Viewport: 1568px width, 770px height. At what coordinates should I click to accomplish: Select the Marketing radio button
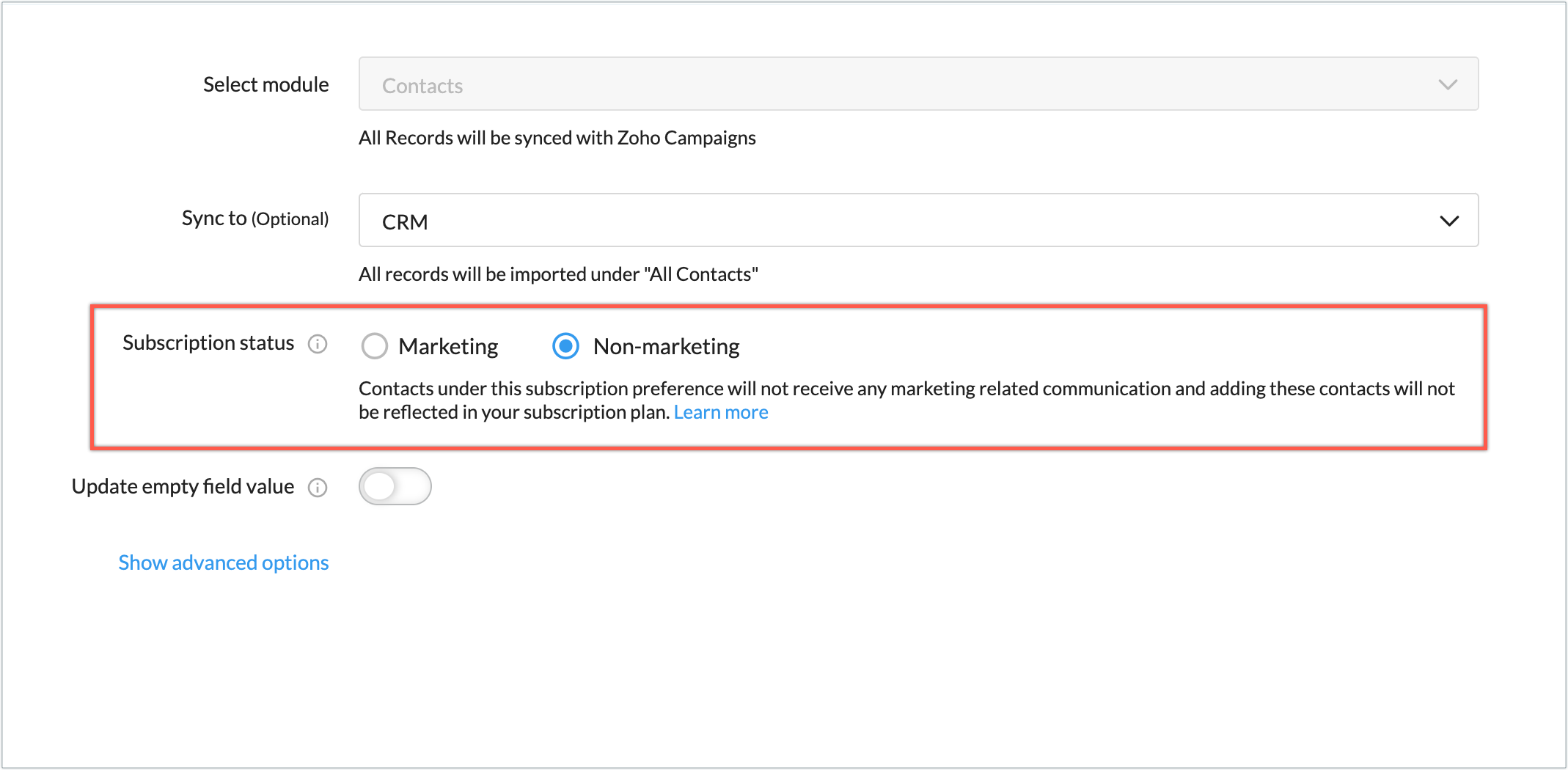coord(375,346)
